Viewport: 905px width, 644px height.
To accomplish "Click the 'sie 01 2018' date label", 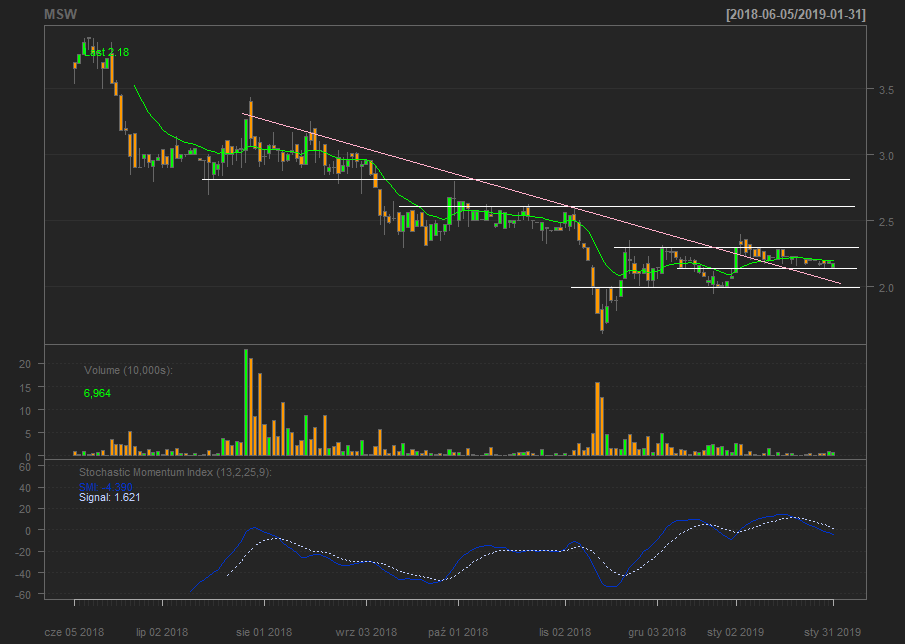I will [264, 632].
